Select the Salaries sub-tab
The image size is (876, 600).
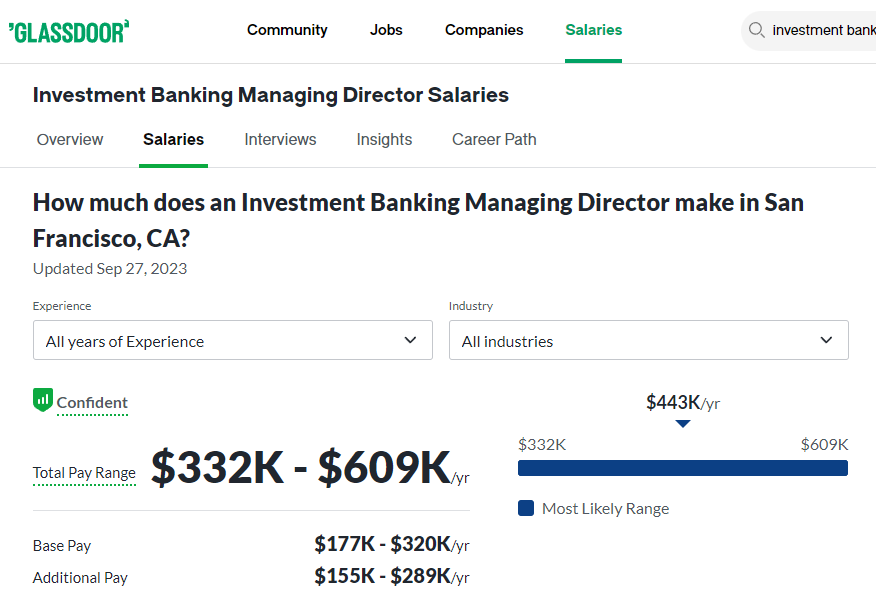(173, 139)
